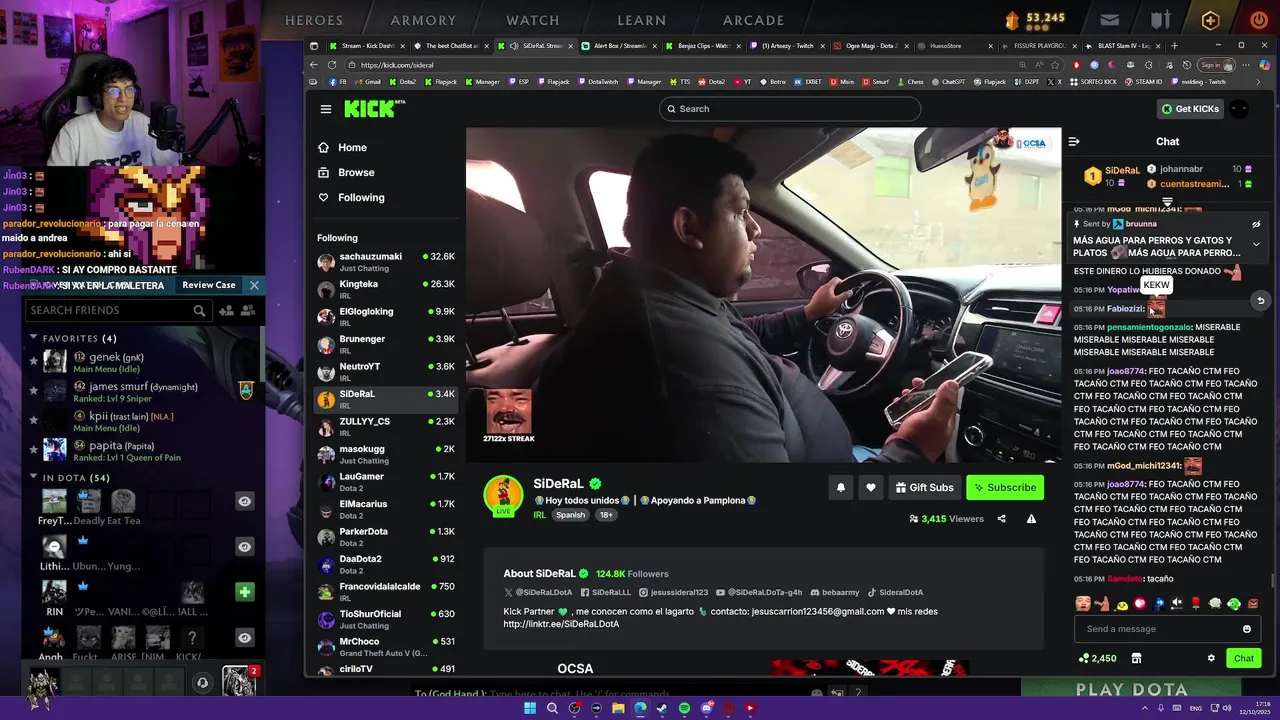Open Dota Learn tab
Viewport: 1280px width, 720px height.
click(x=642, y=20)
